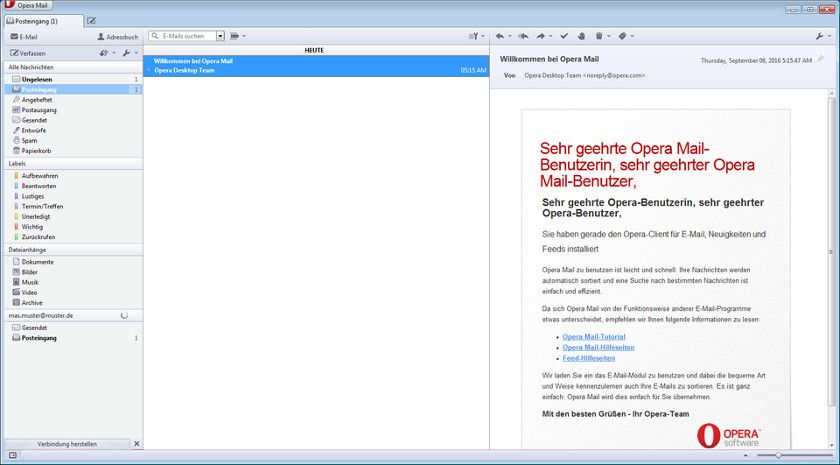The width and height of the screenshot is (840, 465).
Task: Open Posteingang under max.muster@muster.de account
Action: (74, 338)
